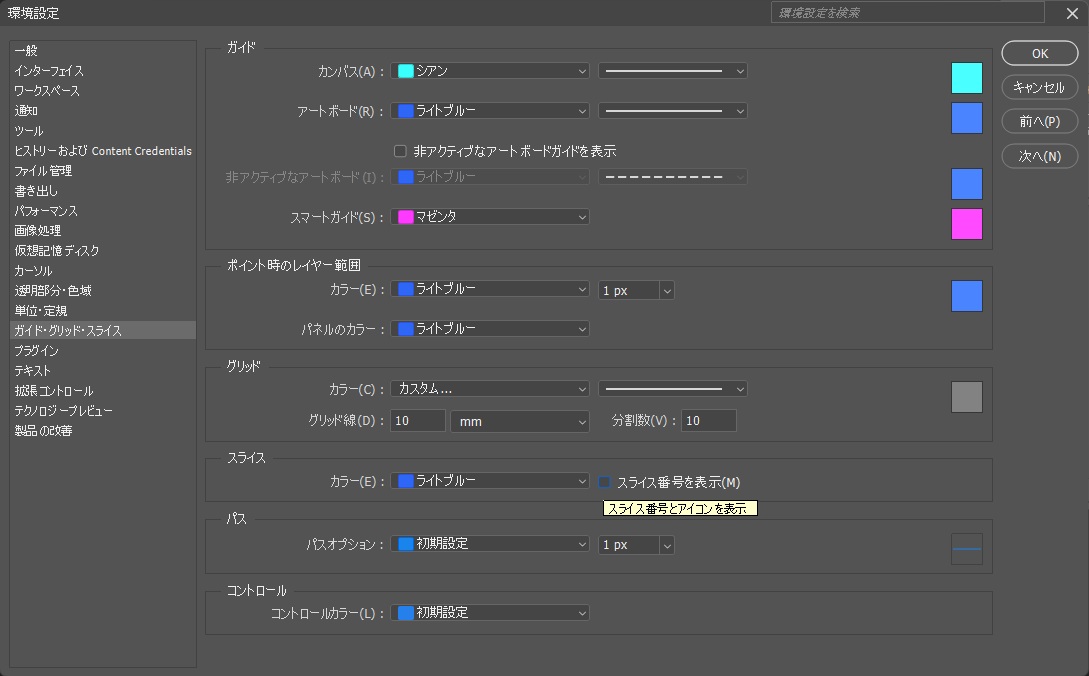Viewport: 1089px width, 676px height.
Task: Open グリッド カラー dropdown set to カスタム
Action: coord(490,389)
